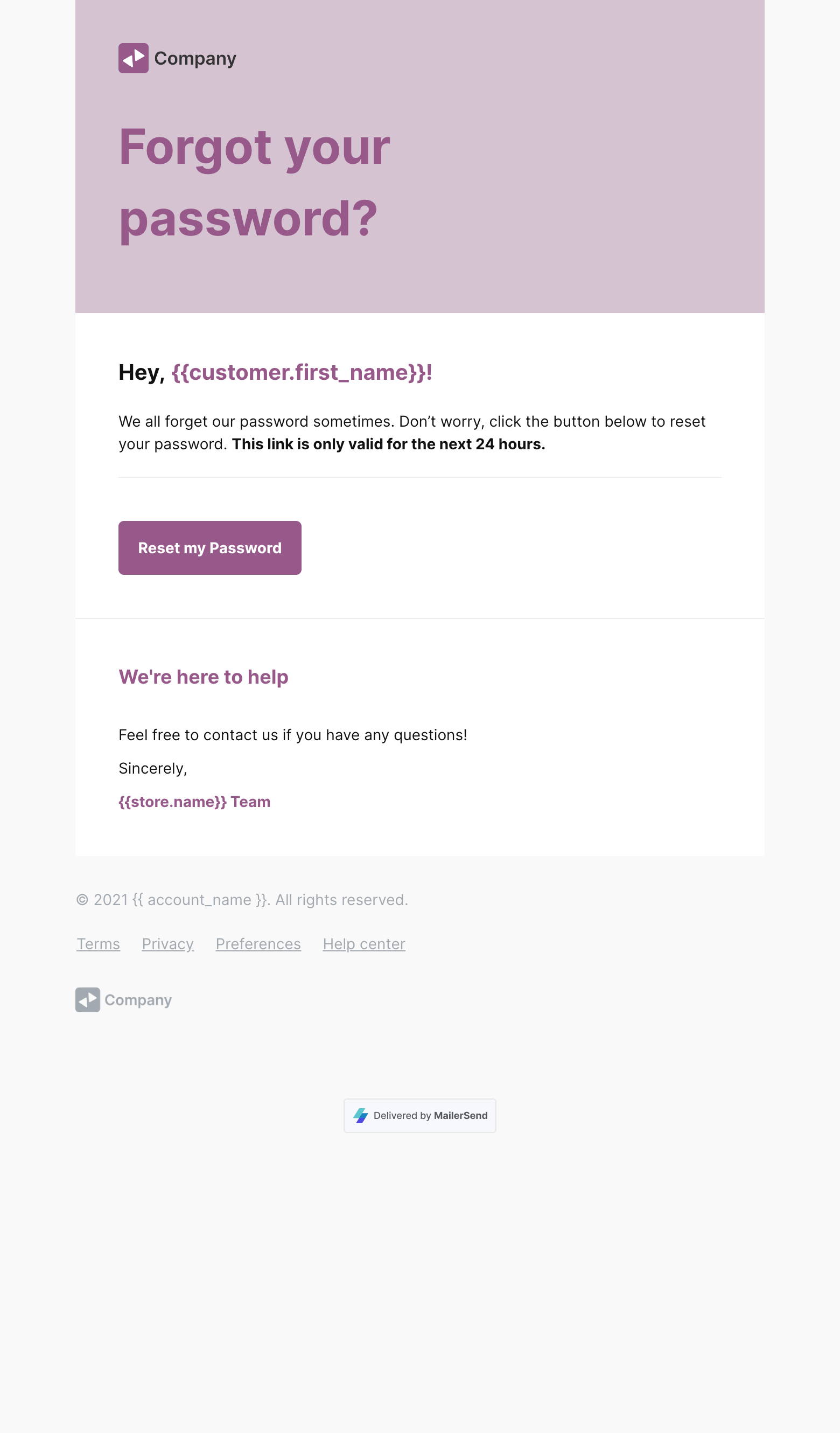Visit the Help center link
840x1433 pixels.
click(364, 944)
